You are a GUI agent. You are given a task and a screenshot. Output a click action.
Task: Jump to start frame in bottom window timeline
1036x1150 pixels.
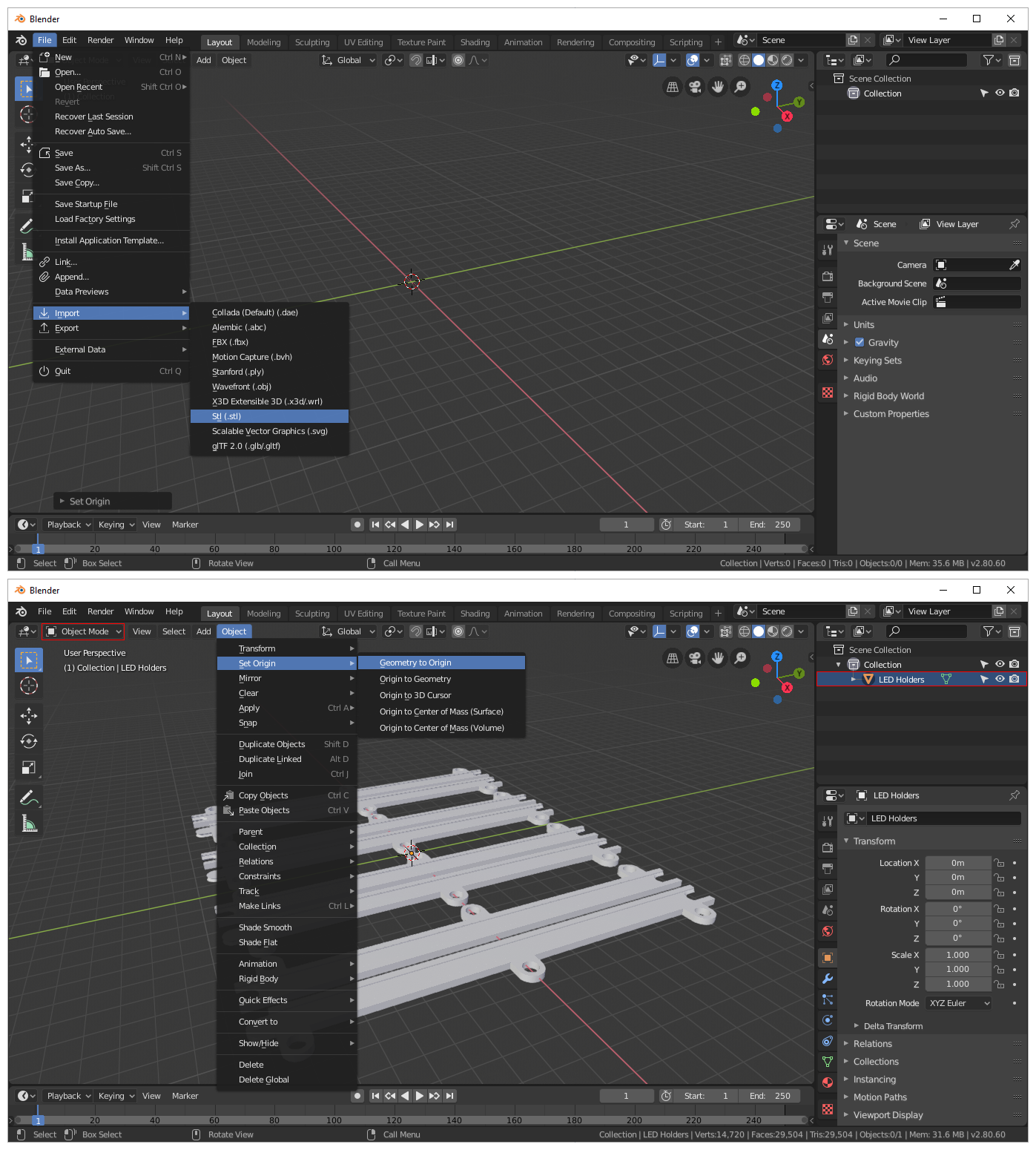[x=375, y=1096]
